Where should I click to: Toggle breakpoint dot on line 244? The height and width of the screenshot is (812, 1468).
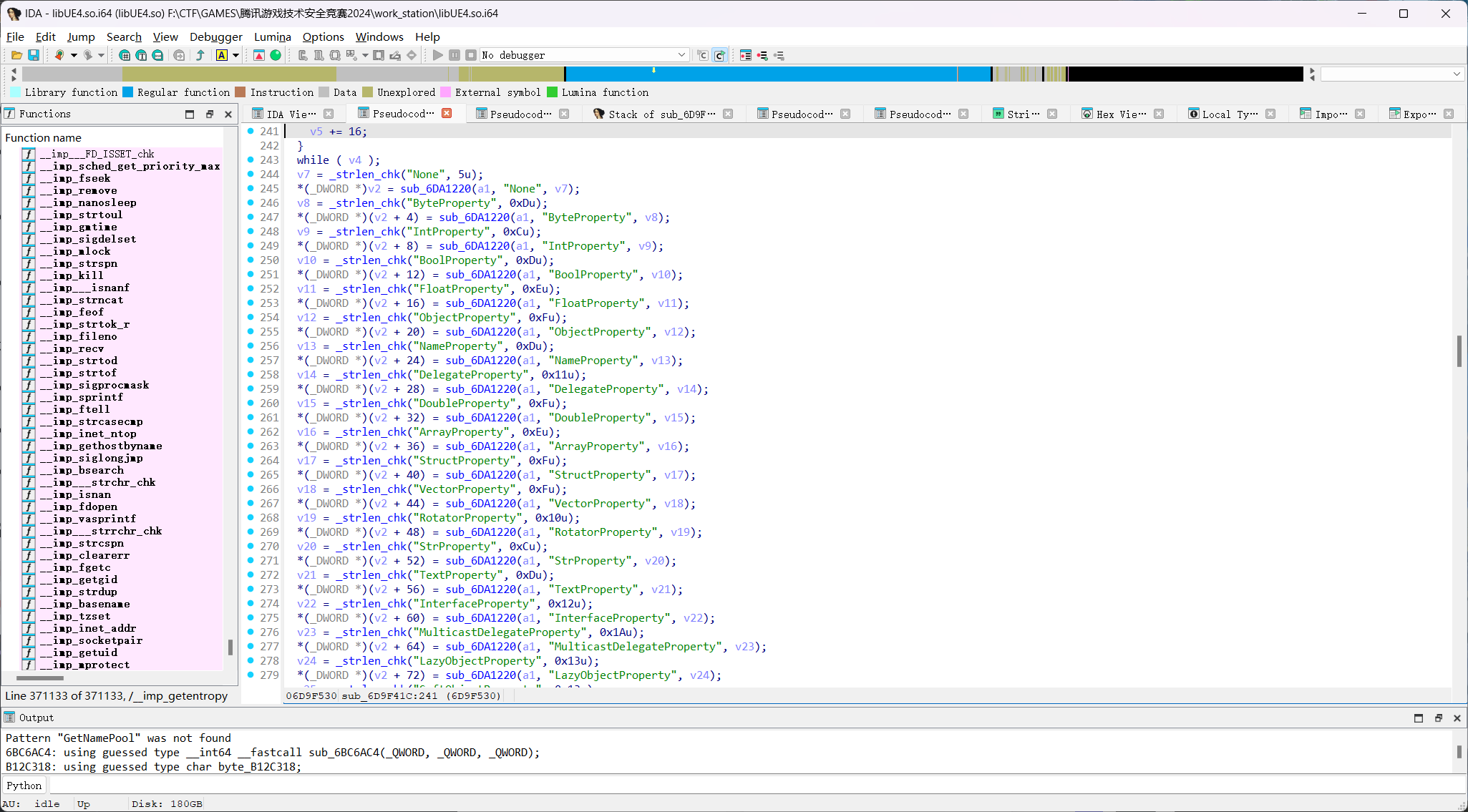[x=251, y=174]
